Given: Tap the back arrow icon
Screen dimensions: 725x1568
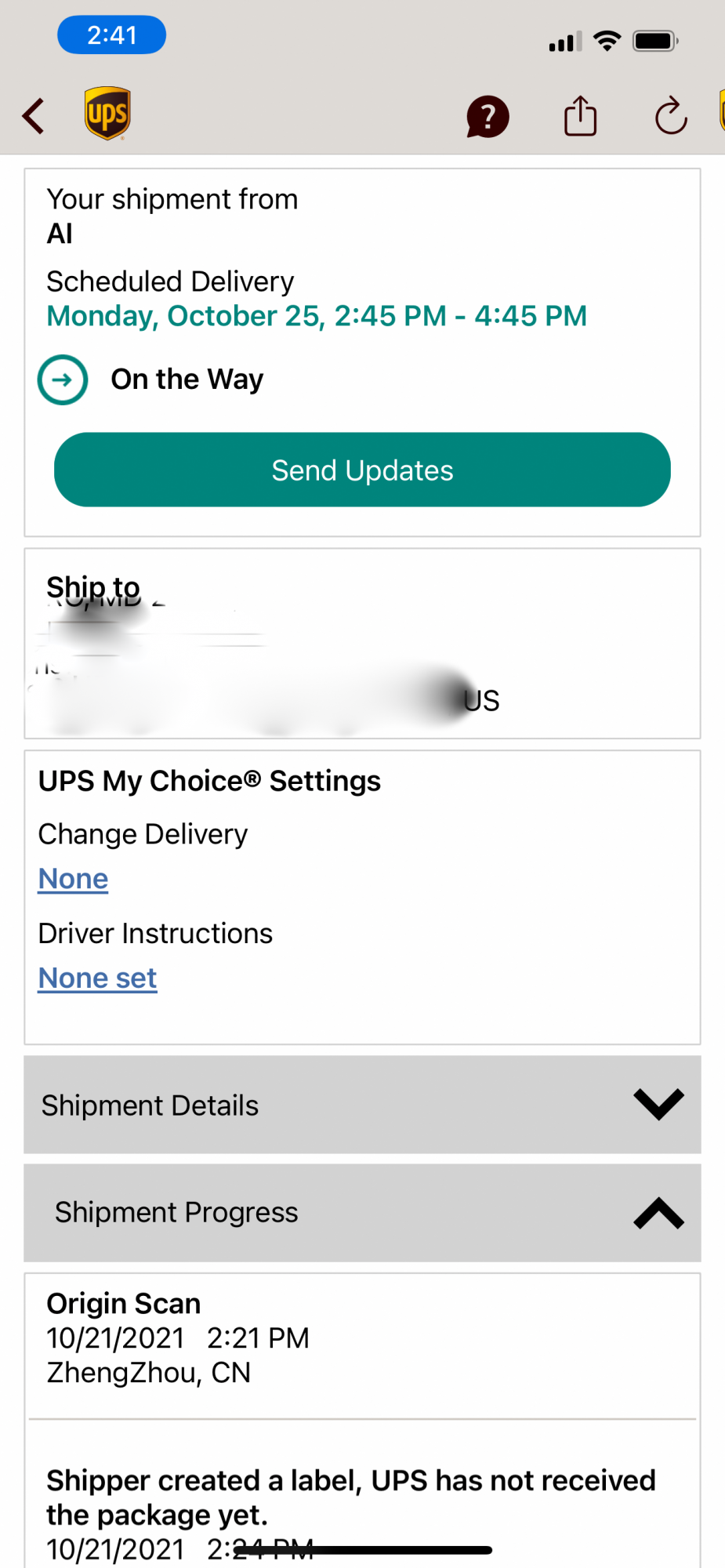Looking at the screenshot, I should (x=34, y=117).
